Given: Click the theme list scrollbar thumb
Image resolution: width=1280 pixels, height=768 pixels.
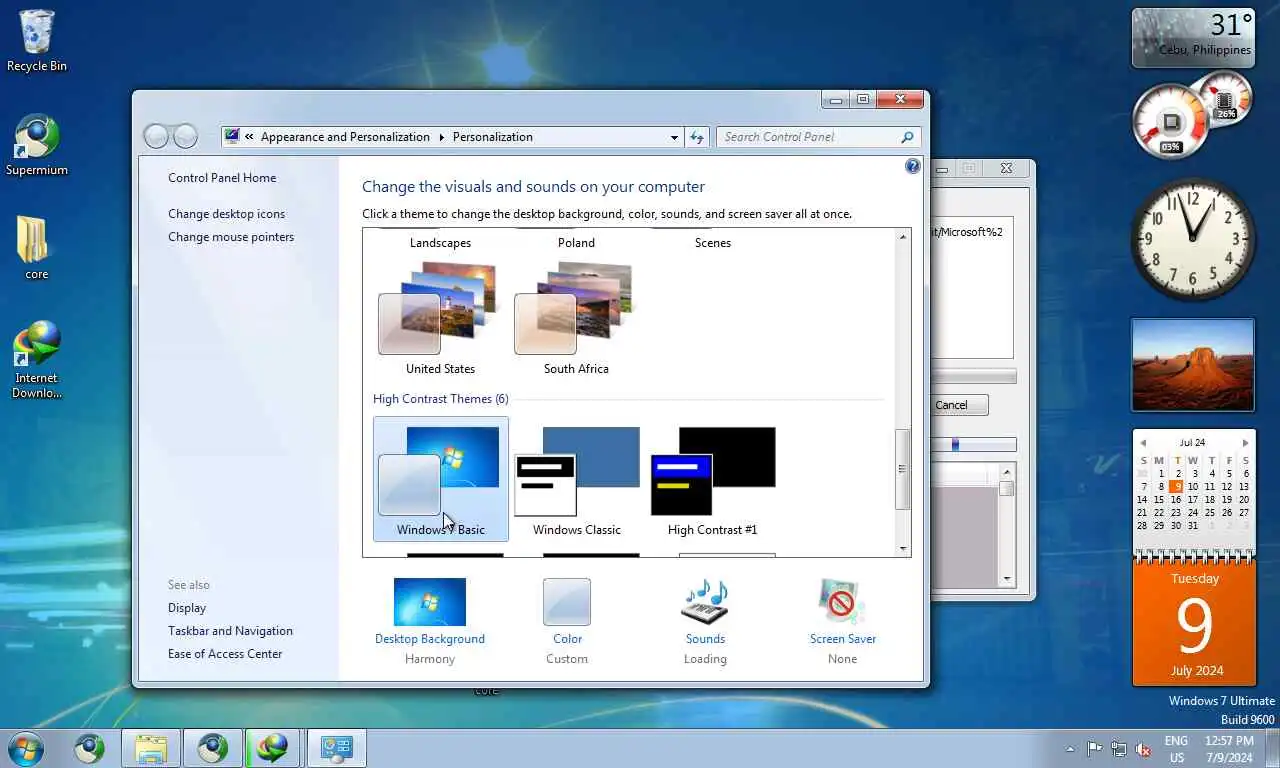Looking at the screenshot, I should coord(902,469).
